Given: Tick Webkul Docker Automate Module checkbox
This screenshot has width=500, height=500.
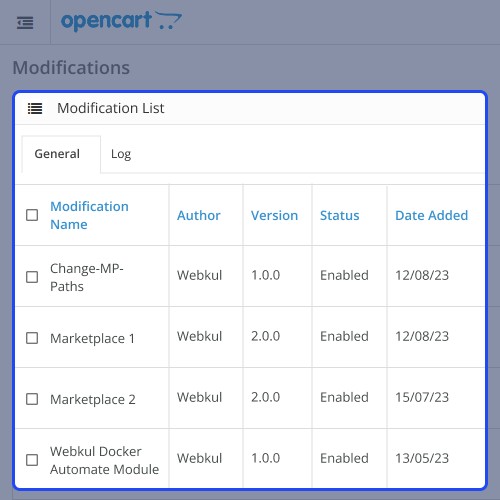Looking at the screenshot, I should point(32,460).
